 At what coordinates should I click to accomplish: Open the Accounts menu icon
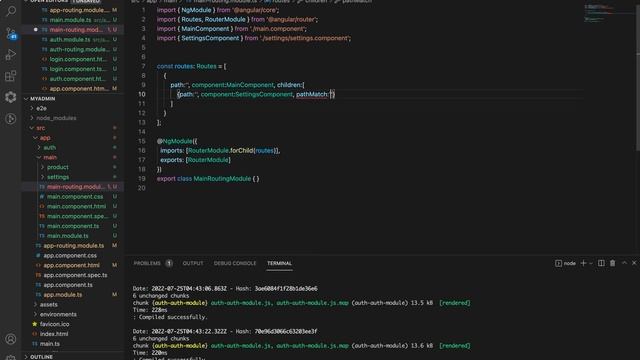pos(11,339)
